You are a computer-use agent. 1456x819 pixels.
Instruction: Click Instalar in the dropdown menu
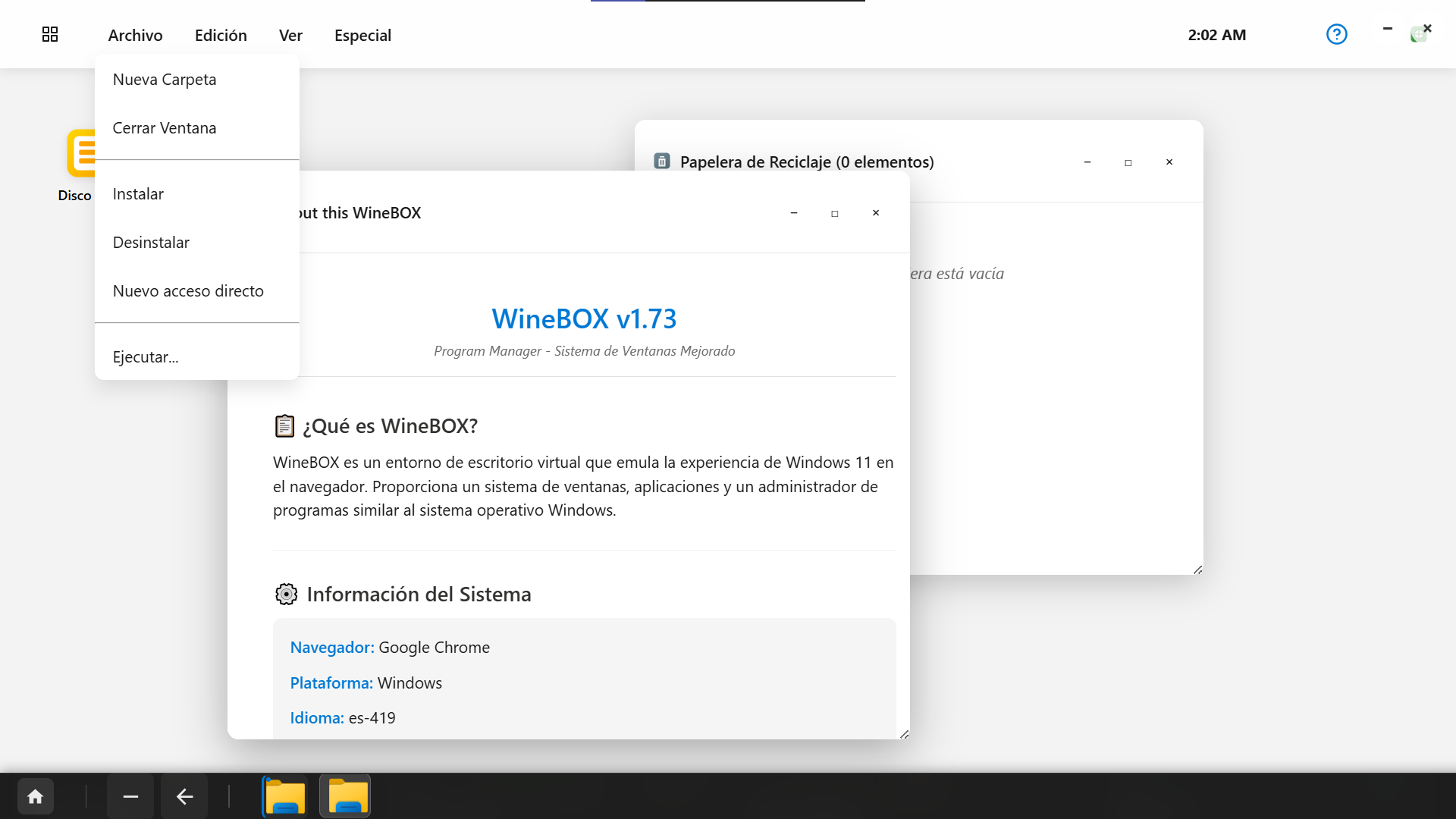click(x=138, y=194)
